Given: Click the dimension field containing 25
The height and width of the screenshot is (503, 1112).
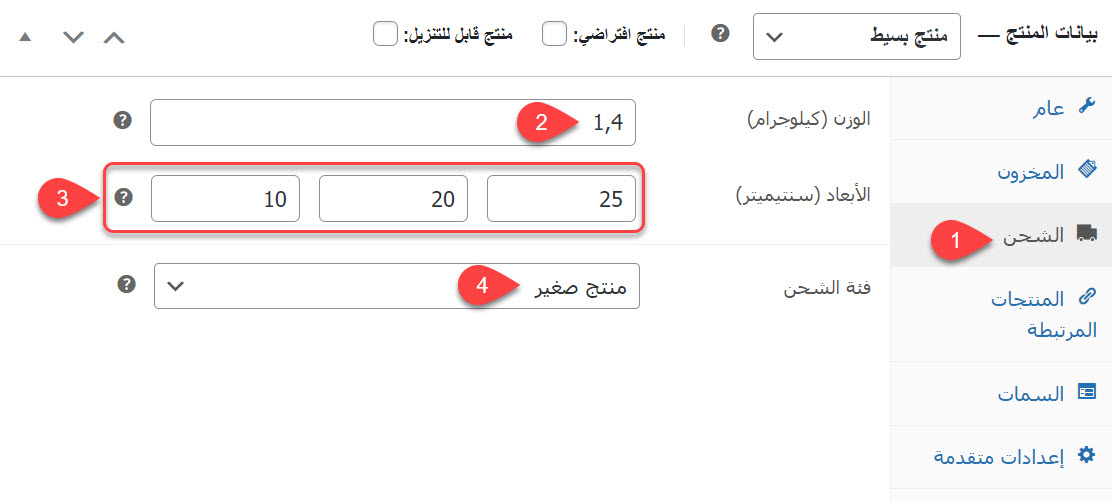Looking at the screenshot, I should [561, 199].
